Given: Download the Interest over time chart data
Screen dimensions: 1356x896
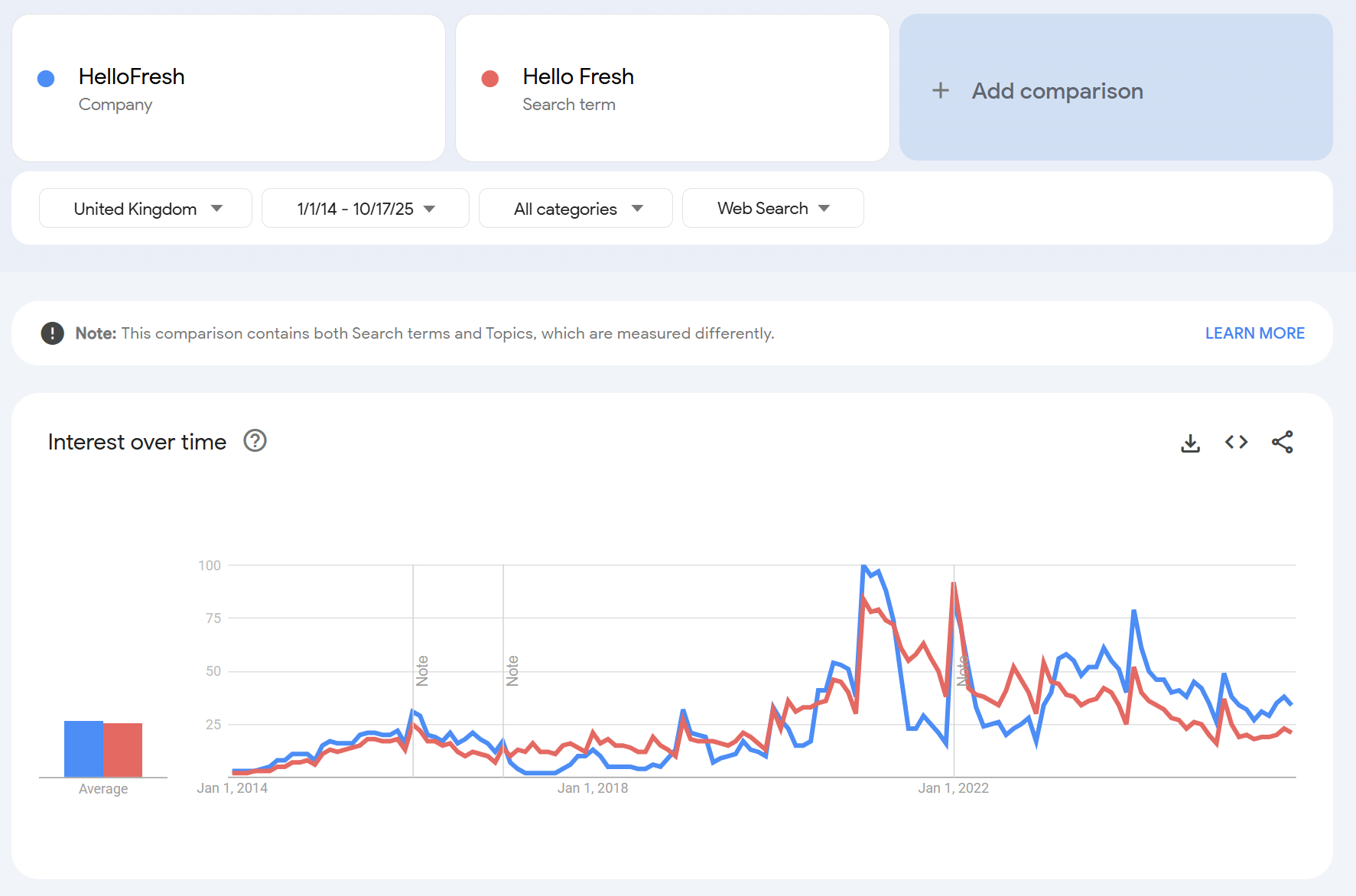Looking at the screenshot, I should click(1190, 443).
